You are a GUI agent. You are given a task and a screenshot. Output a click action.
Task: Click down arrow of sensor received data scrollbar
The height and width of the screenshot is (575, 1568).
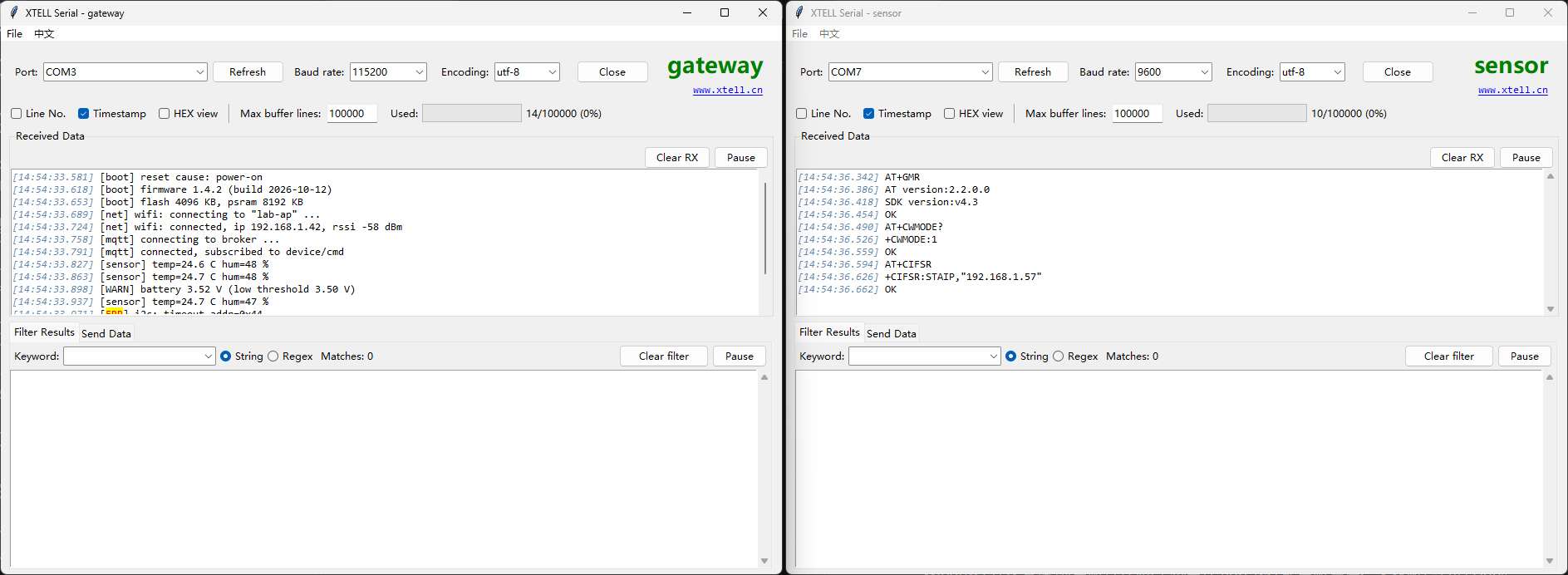click(x=1551, y=309)
